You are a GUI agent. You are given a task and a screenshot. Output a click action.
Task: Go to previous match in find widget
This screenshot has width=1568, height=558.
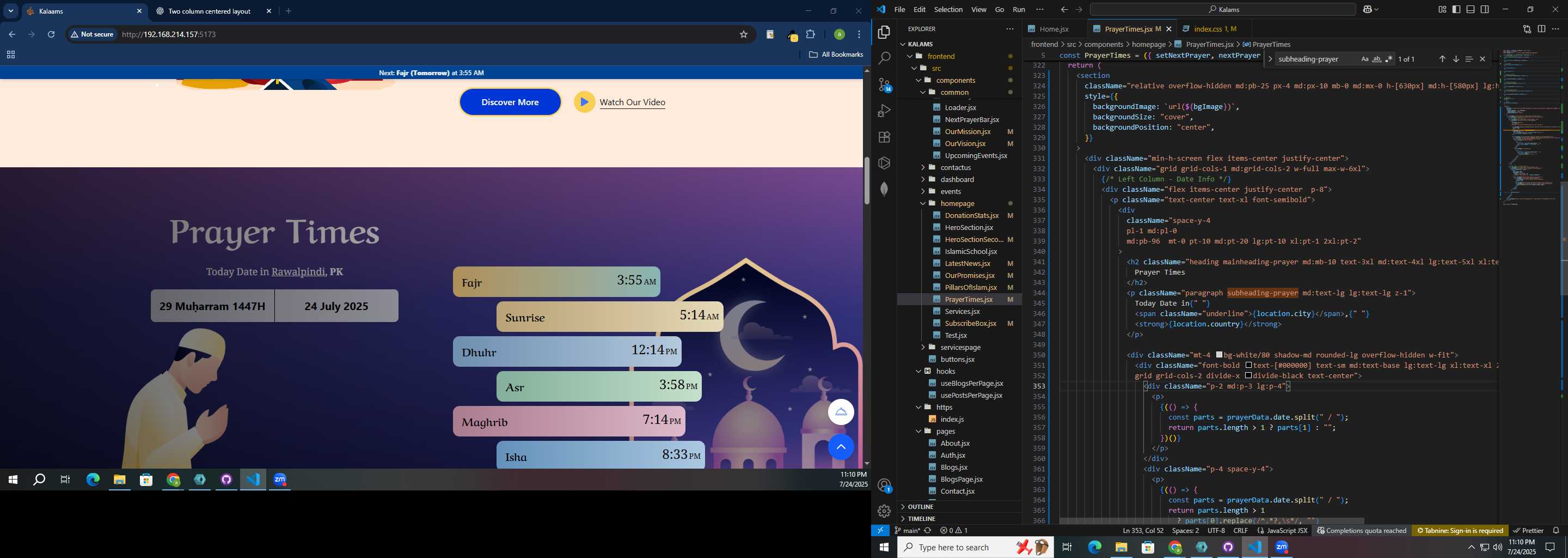(1442, 59)
